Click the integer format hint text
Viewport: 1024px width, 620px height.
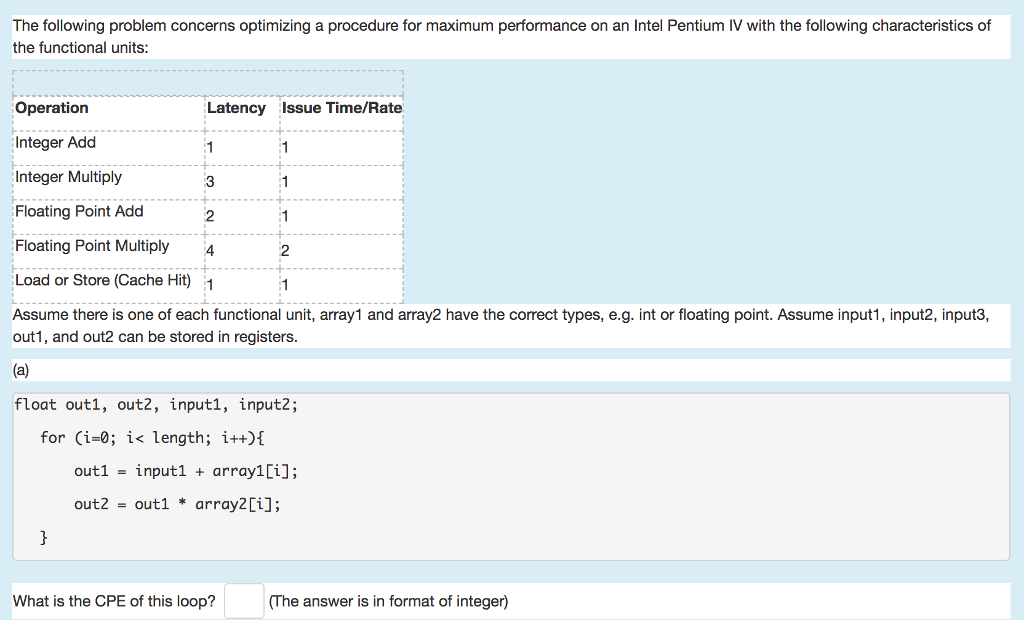(x=388, y=601)
